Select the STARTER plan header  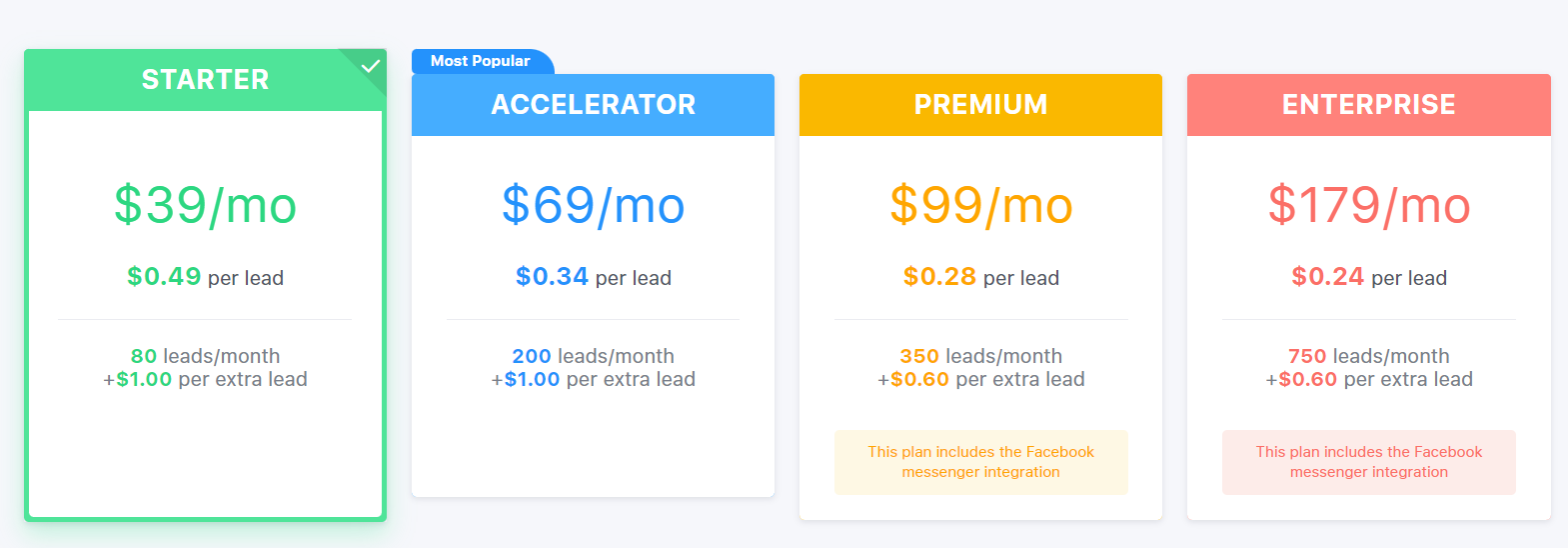[x=205, y=80]
